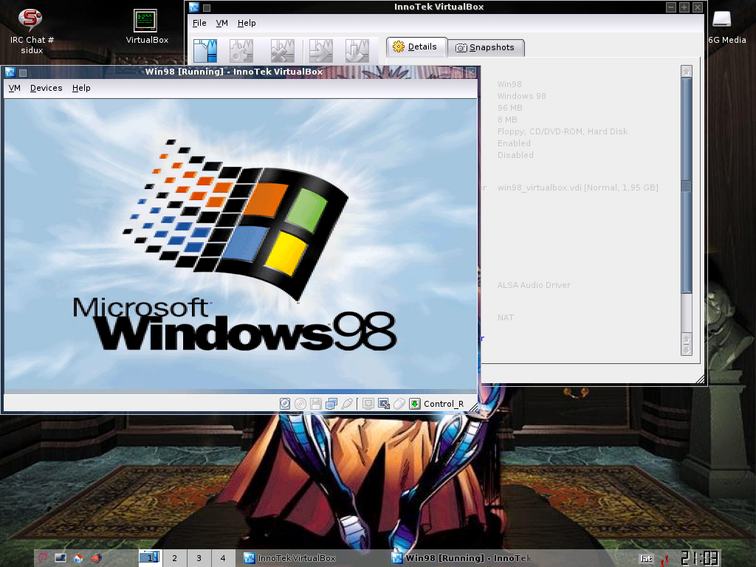Click the Windows 98 guest screen
The width and height of the screenshot is (756, 567).
point(240,244)
